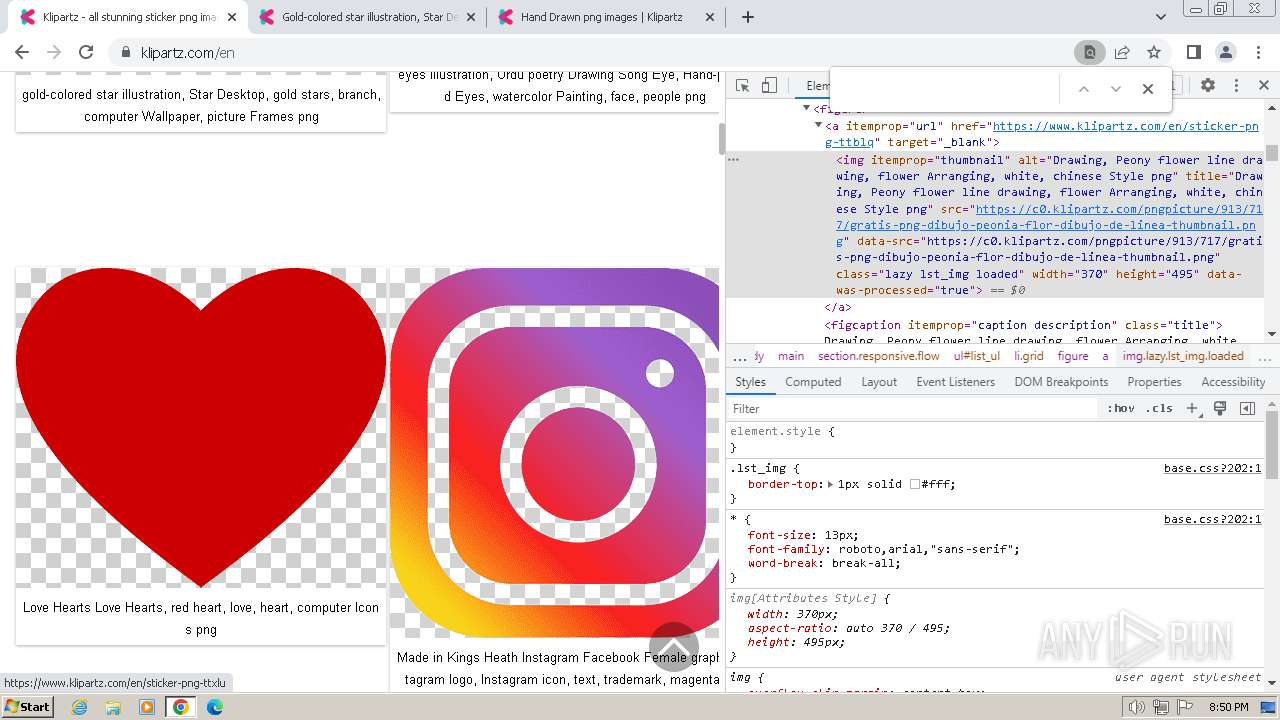
Task: Open DevTools customize menu
Action: point(1236,86)
